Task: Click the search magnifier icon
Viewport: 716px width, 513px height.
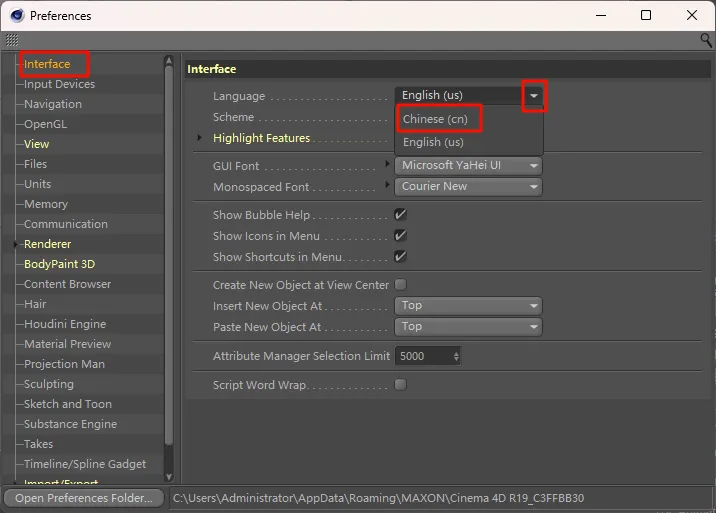Action: (706, 40)
